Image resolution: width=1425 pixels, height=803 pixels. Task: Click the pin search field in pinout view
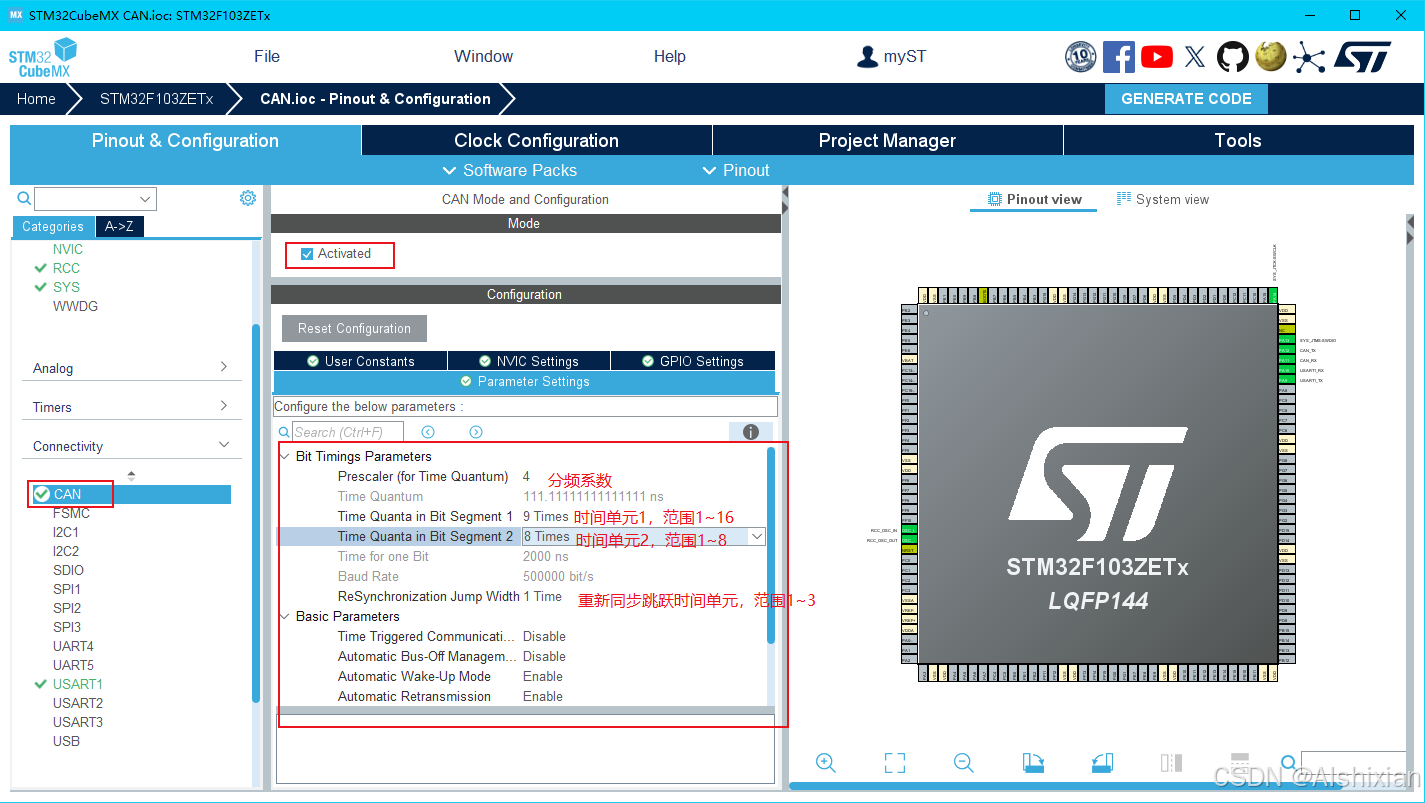pyautogui.click(x=1353, y=764)
